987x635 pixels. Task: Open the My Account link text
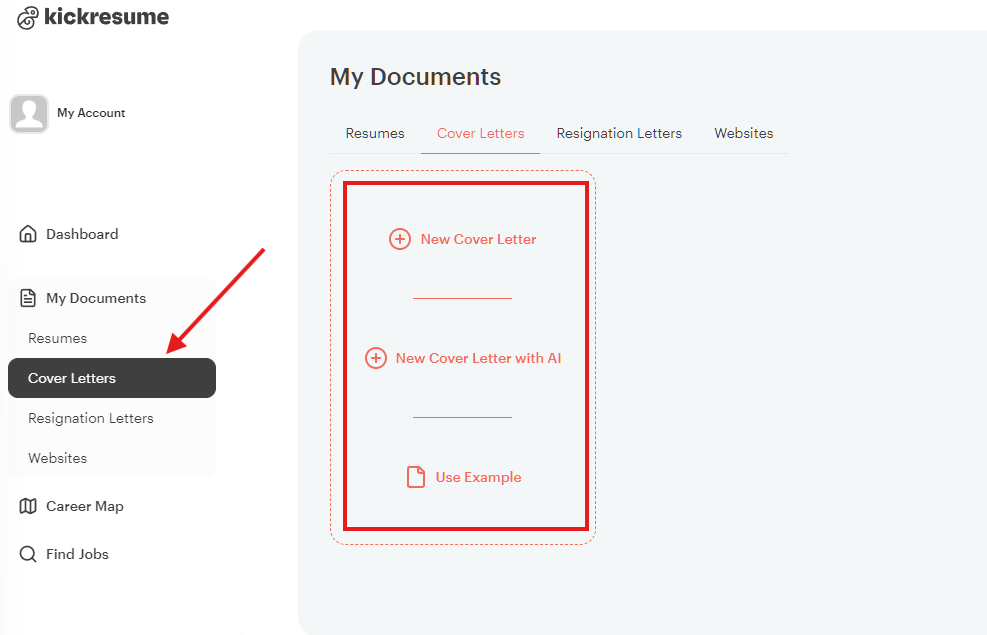(91, 113)
